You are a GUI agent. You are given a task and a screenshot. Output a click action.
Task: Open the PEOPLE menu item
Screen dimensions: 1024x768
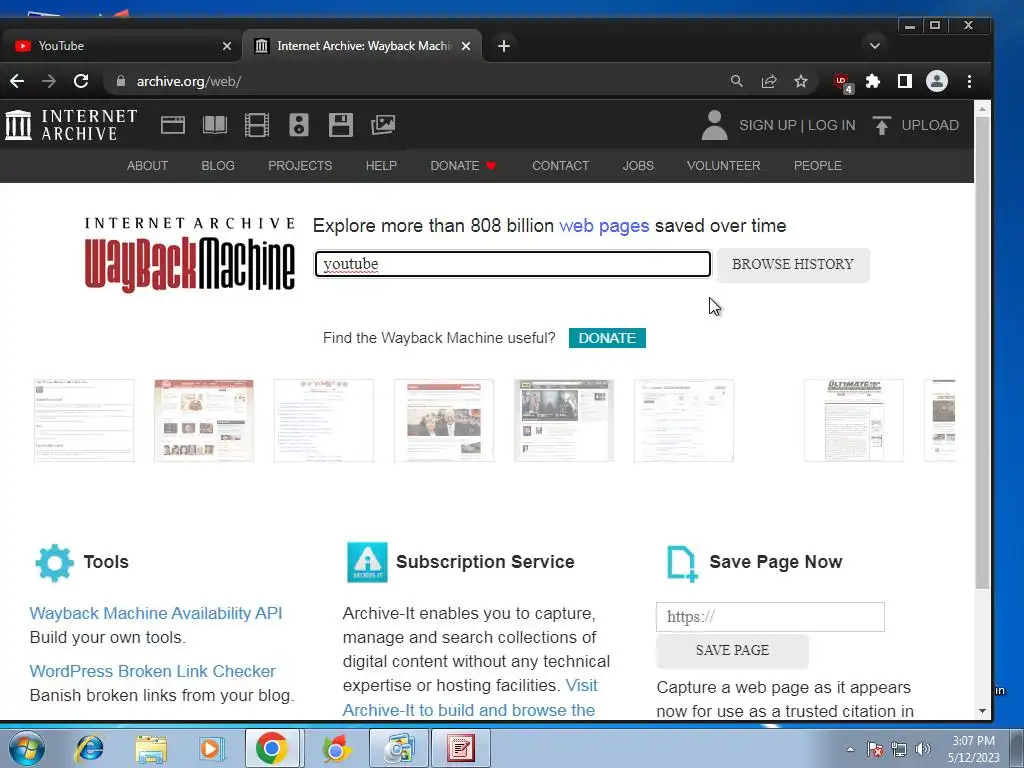[818, 166]
